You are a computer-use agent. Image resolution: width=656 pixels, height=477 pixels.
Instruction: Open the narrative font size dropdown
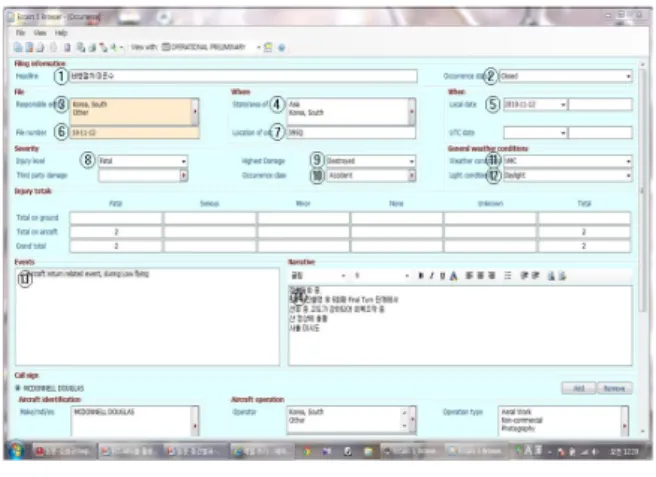click(x=407, y=276)
